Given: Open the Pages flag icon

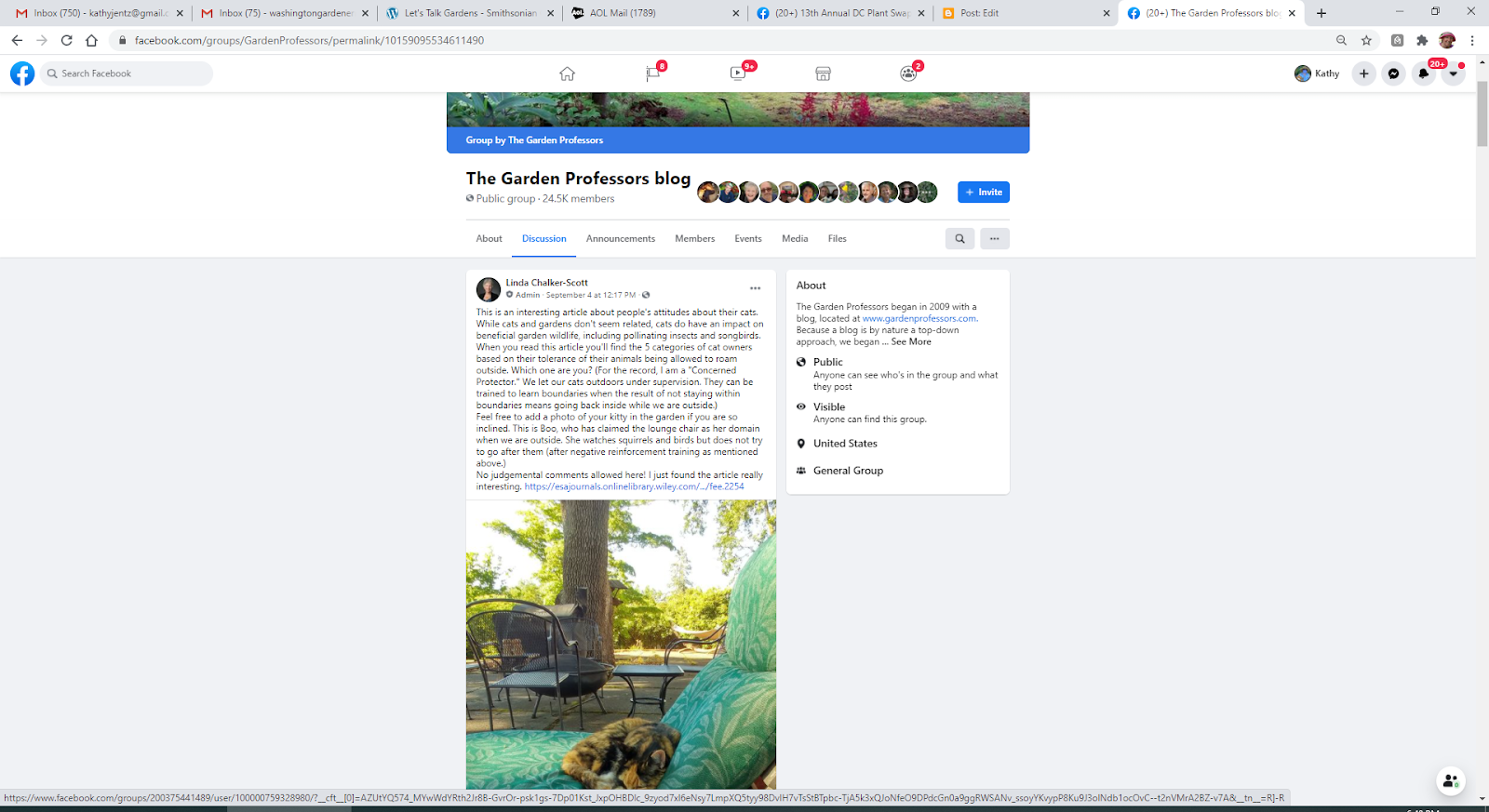Looking at the screenshot, I should (653, 73).
